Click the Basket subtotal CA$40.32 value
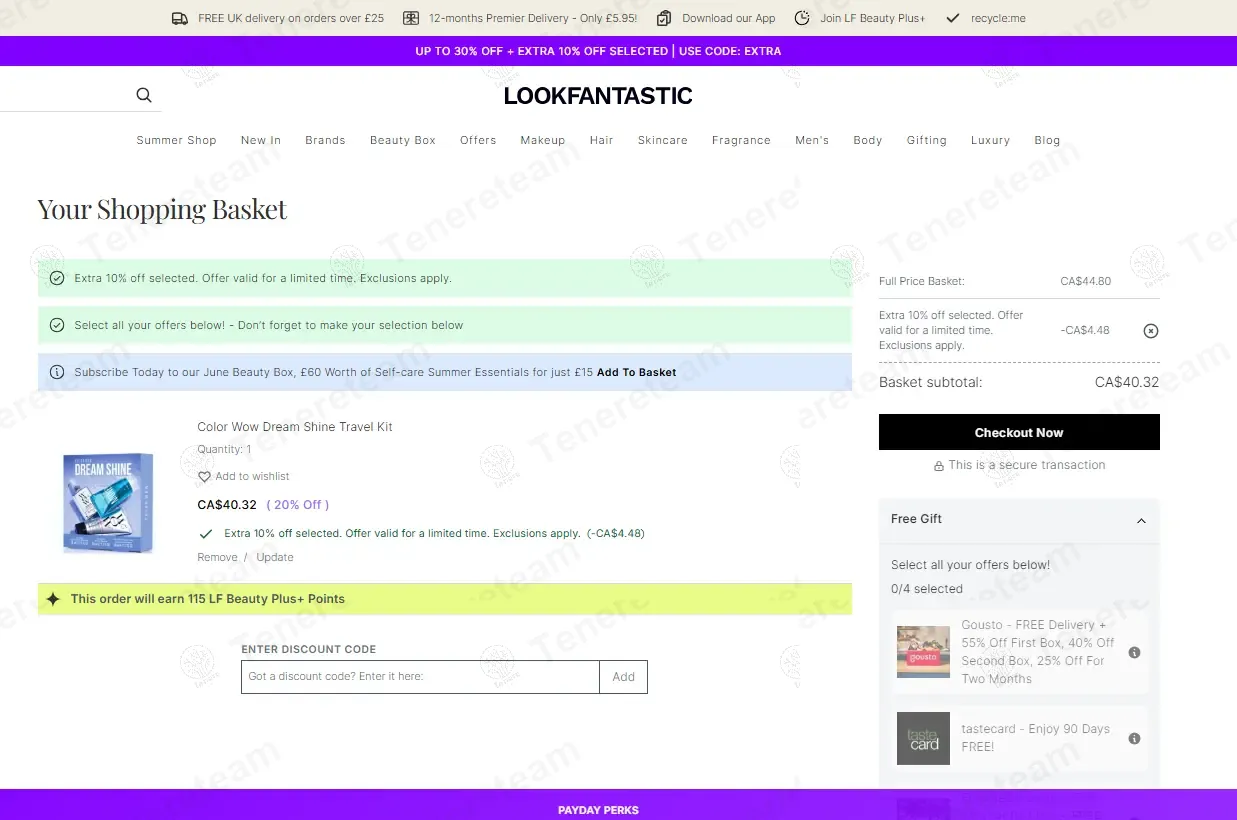This screenshot has width=1237, height=820. pos(1127,382)
